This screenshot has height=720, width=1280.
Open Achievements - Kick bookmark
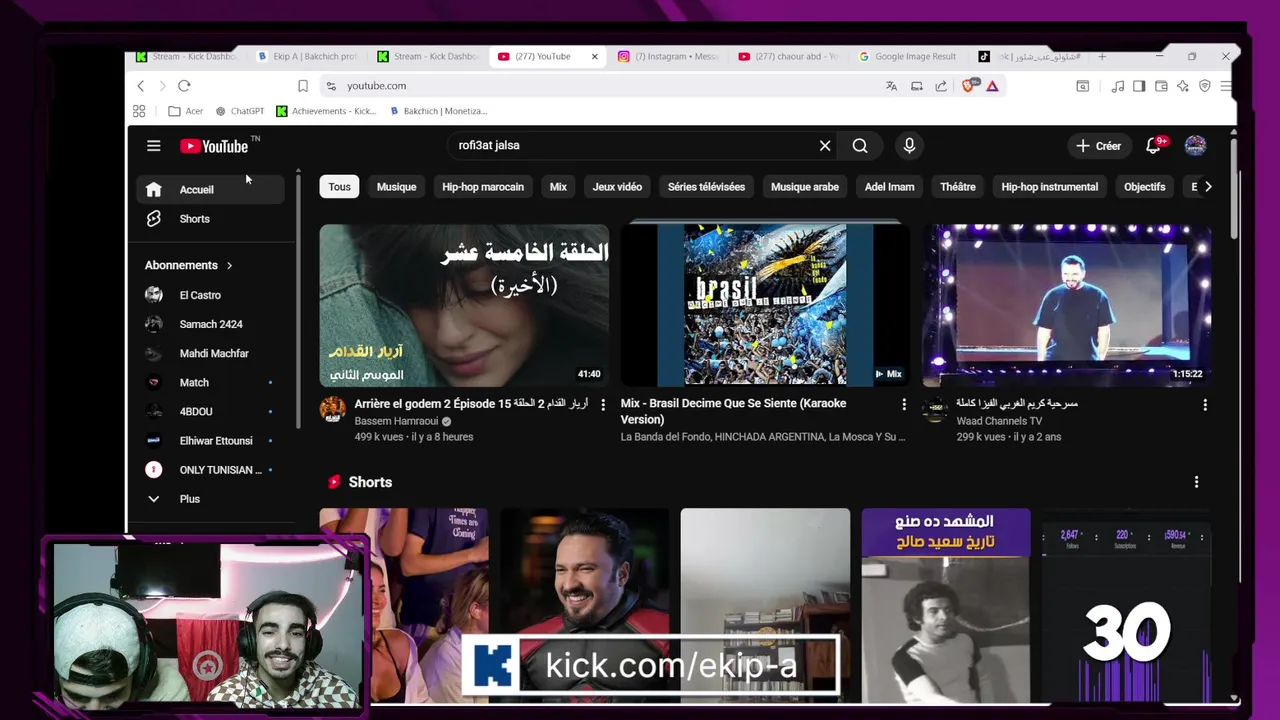(326, 111)
